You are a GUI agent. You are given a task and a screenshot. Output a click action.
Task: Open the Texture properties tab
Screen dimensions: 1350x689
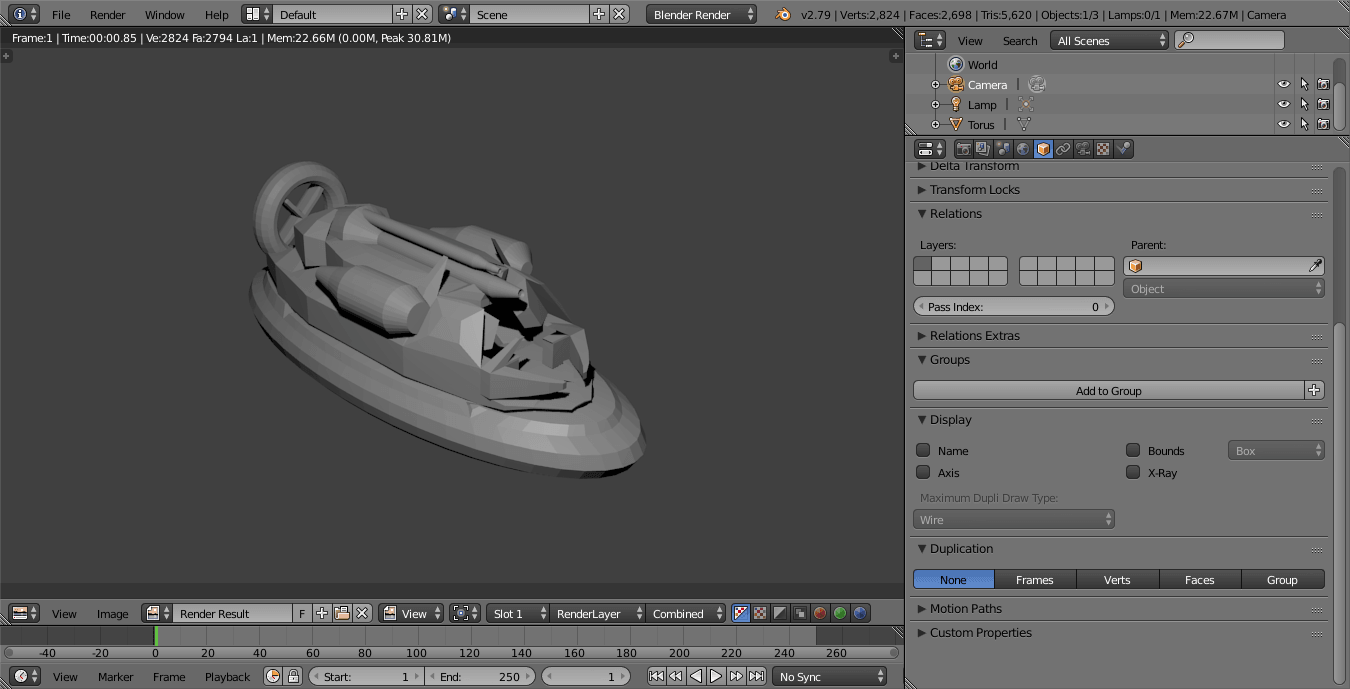pyautogui.click(x=1103, y=149)
